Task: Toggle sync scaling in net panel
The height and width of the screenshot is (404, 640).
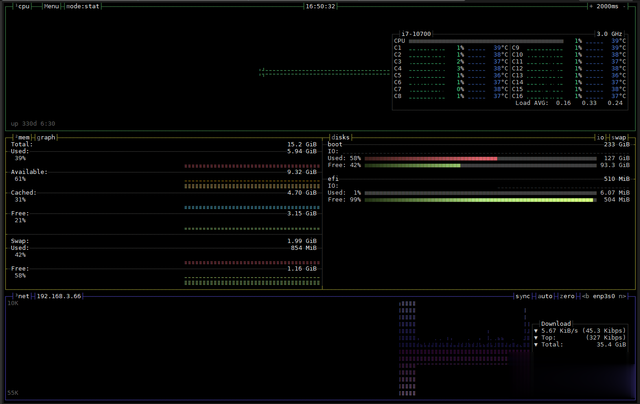Action: [523, 296]
